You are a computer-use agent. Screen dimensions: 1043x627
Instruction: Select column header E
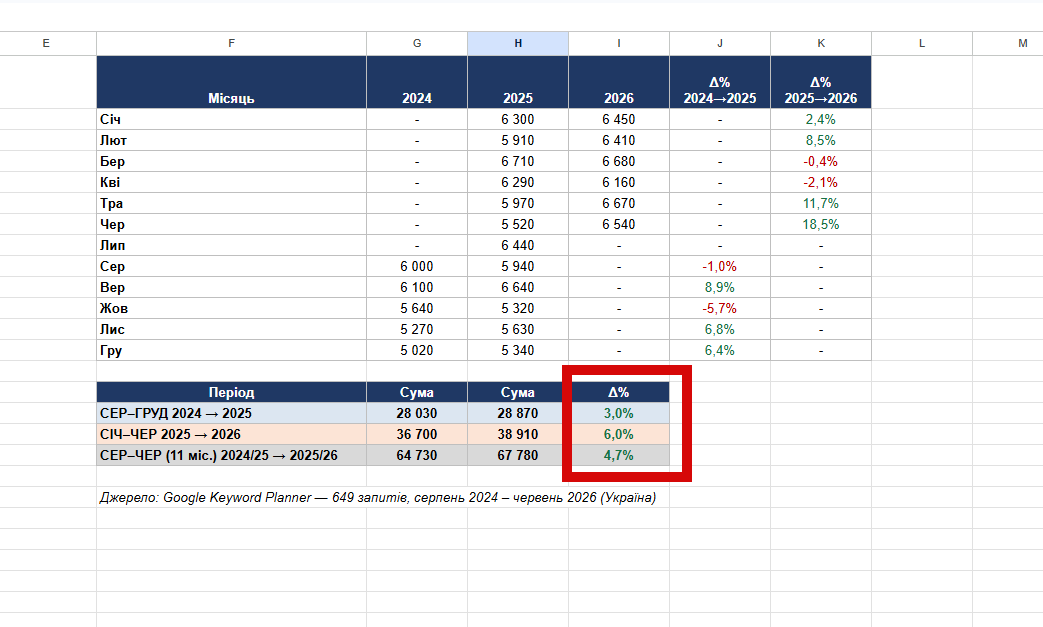click(46, 43)
